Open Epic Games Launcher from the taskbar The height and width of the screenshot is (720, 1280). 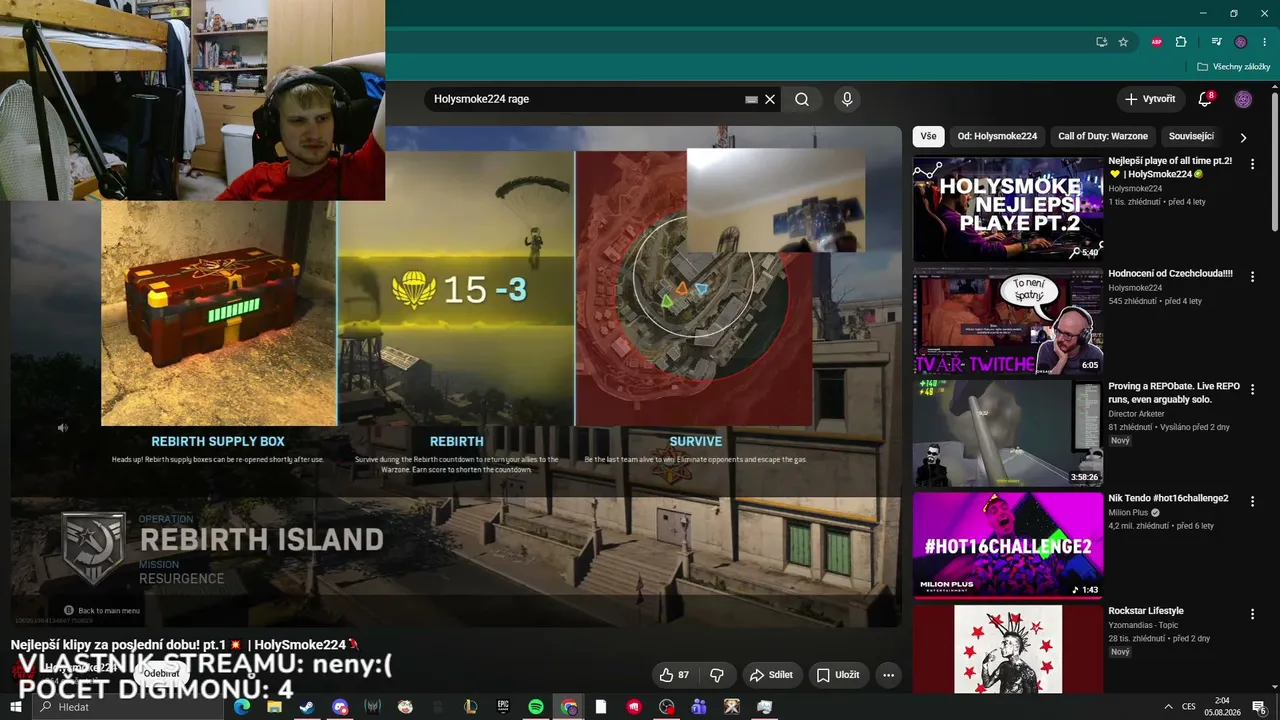(503, 707)
